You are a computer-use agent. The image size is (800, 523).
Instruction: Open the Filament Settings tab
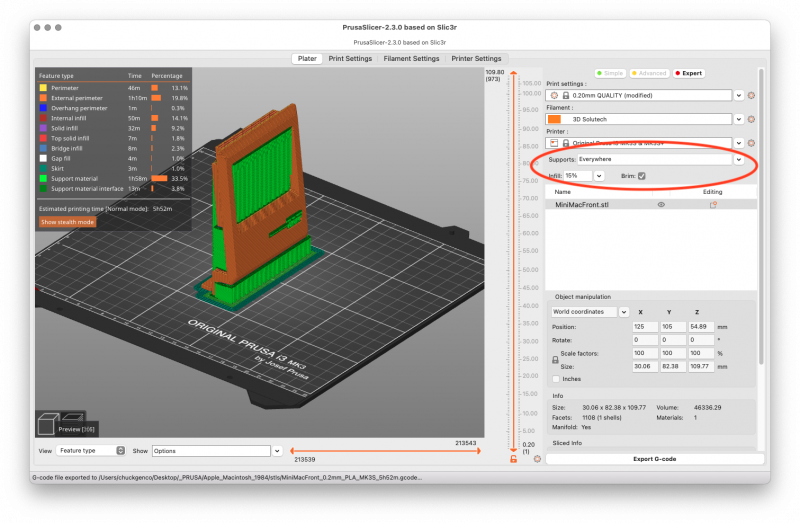coord(411,59)
